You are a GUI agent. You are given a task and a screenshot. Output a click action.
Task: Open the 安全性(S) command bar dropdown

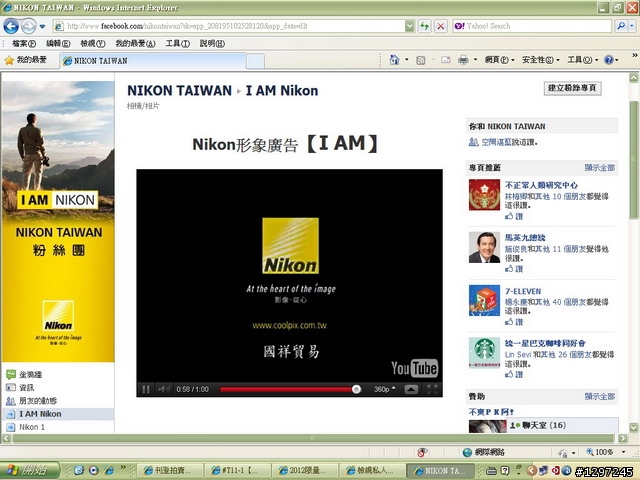click(x=541, y=60)
